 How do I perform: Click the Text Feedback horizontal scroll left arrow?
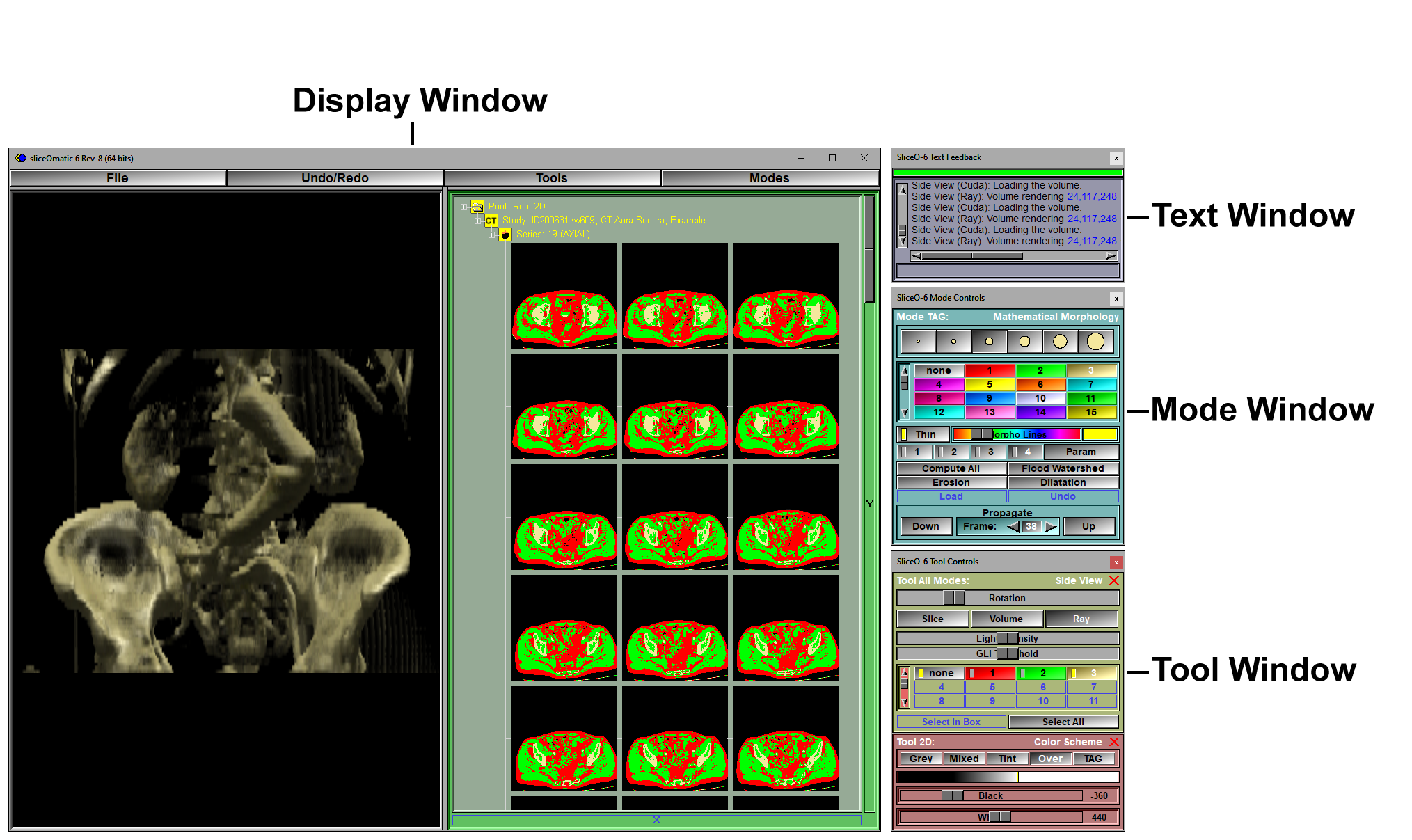(917, 256)
